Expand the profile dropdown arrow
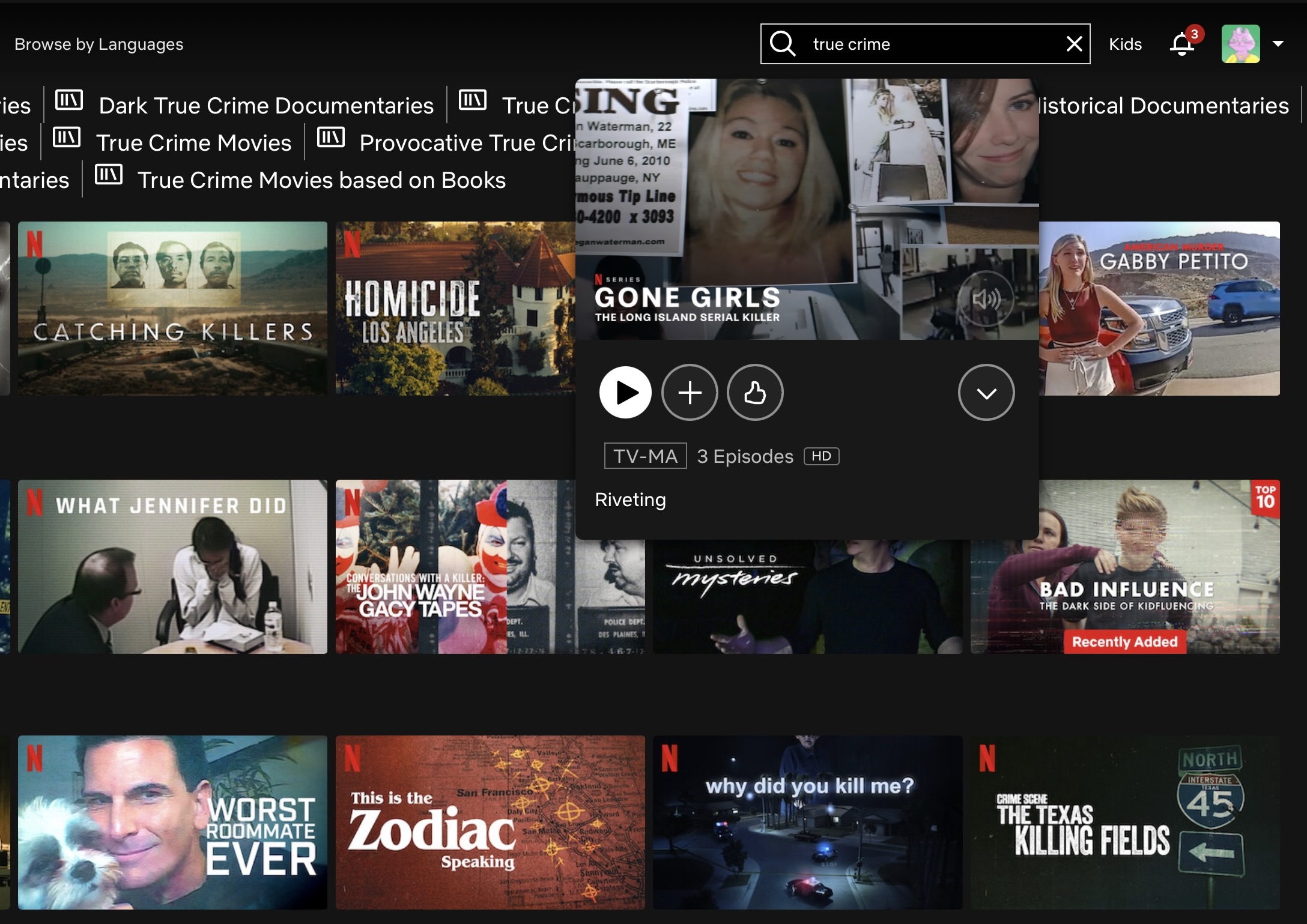Screen dimensions: 1307x924 pyautogui.click(x=1278, y=44)
